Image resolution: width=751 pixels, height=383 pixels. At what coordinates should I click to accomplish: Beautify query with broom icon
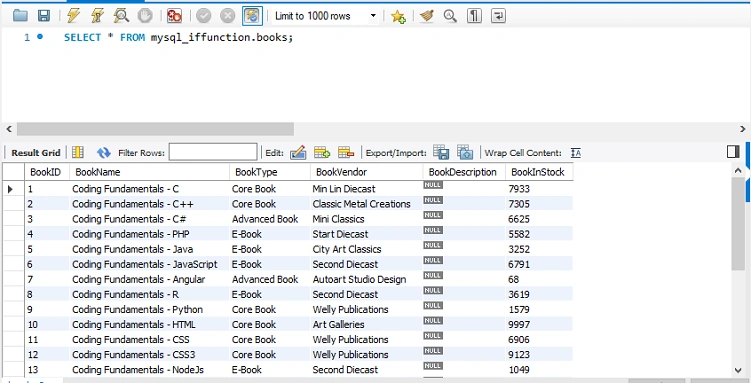tap(426, 16)
